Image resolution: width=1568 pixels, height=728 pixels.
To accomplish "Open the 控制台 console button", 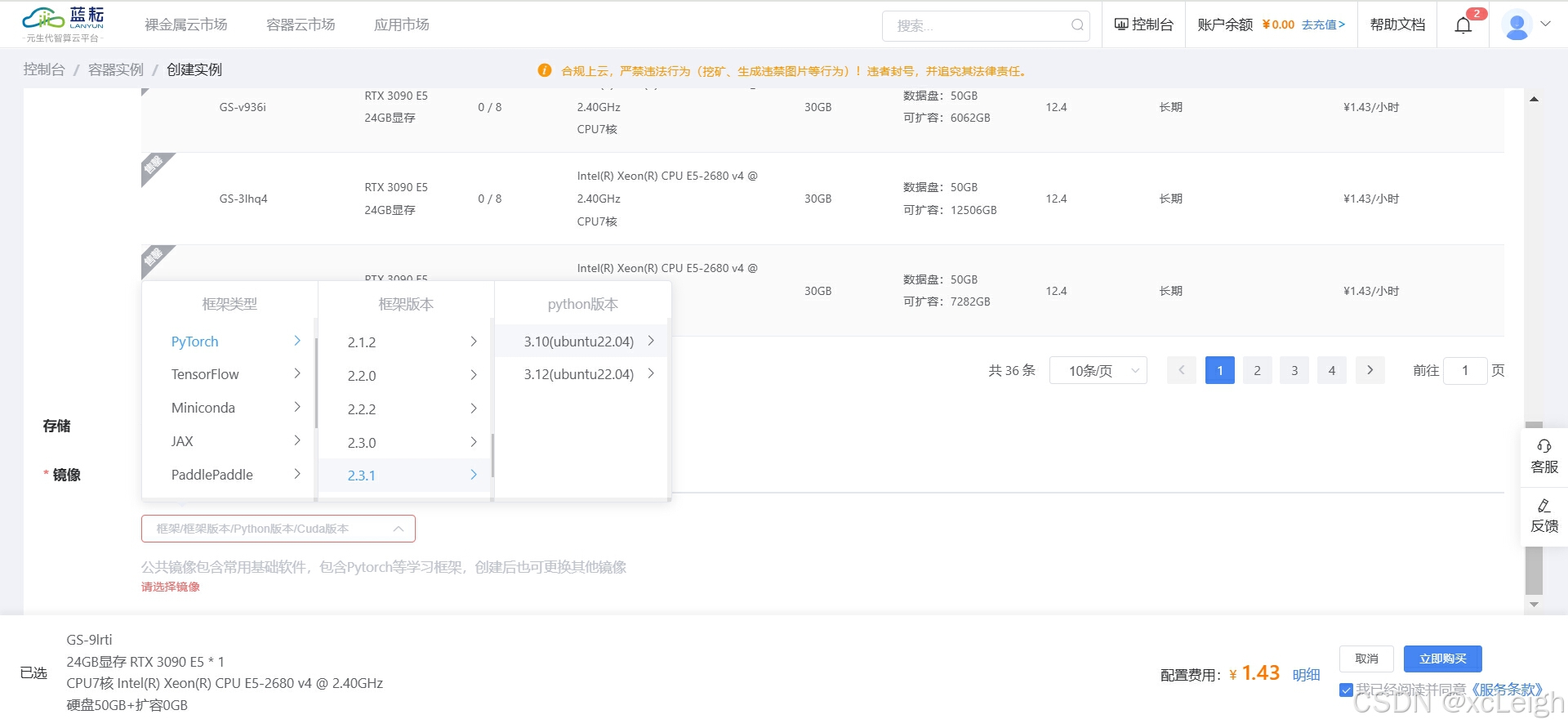I will tap(1144, 25).
